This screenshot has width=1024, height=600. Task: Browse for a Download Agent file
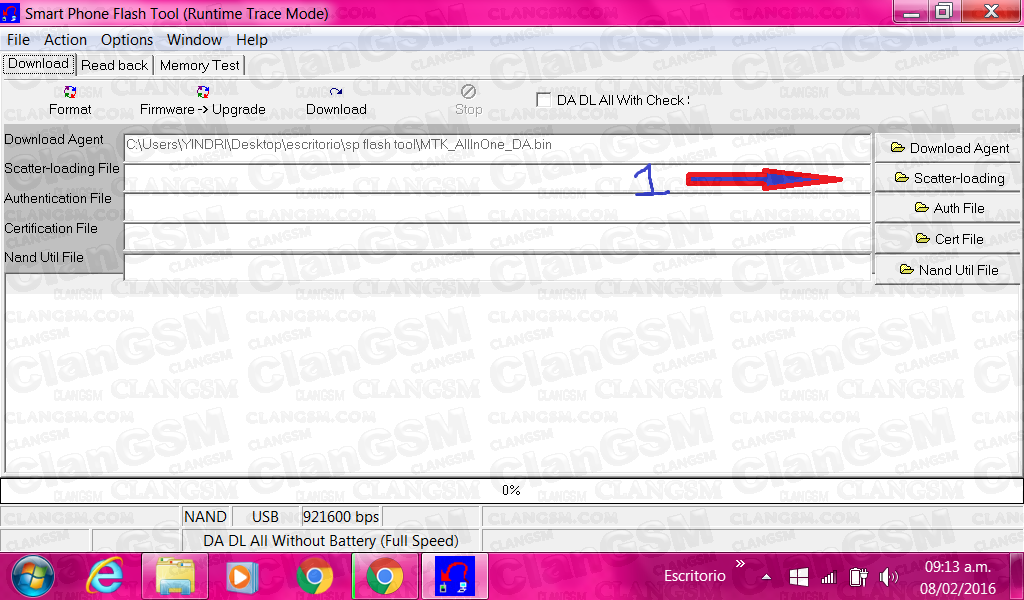[x=949, y=148]
